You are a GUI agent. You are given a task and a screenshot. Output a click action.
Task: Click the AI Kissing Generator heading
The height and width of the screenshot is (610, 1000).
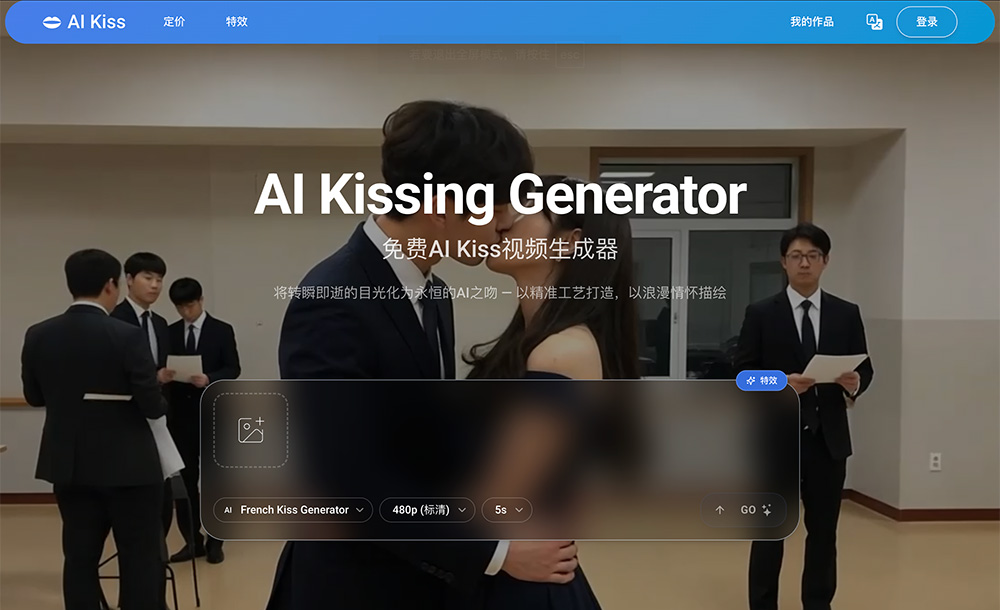click(500, 195)
